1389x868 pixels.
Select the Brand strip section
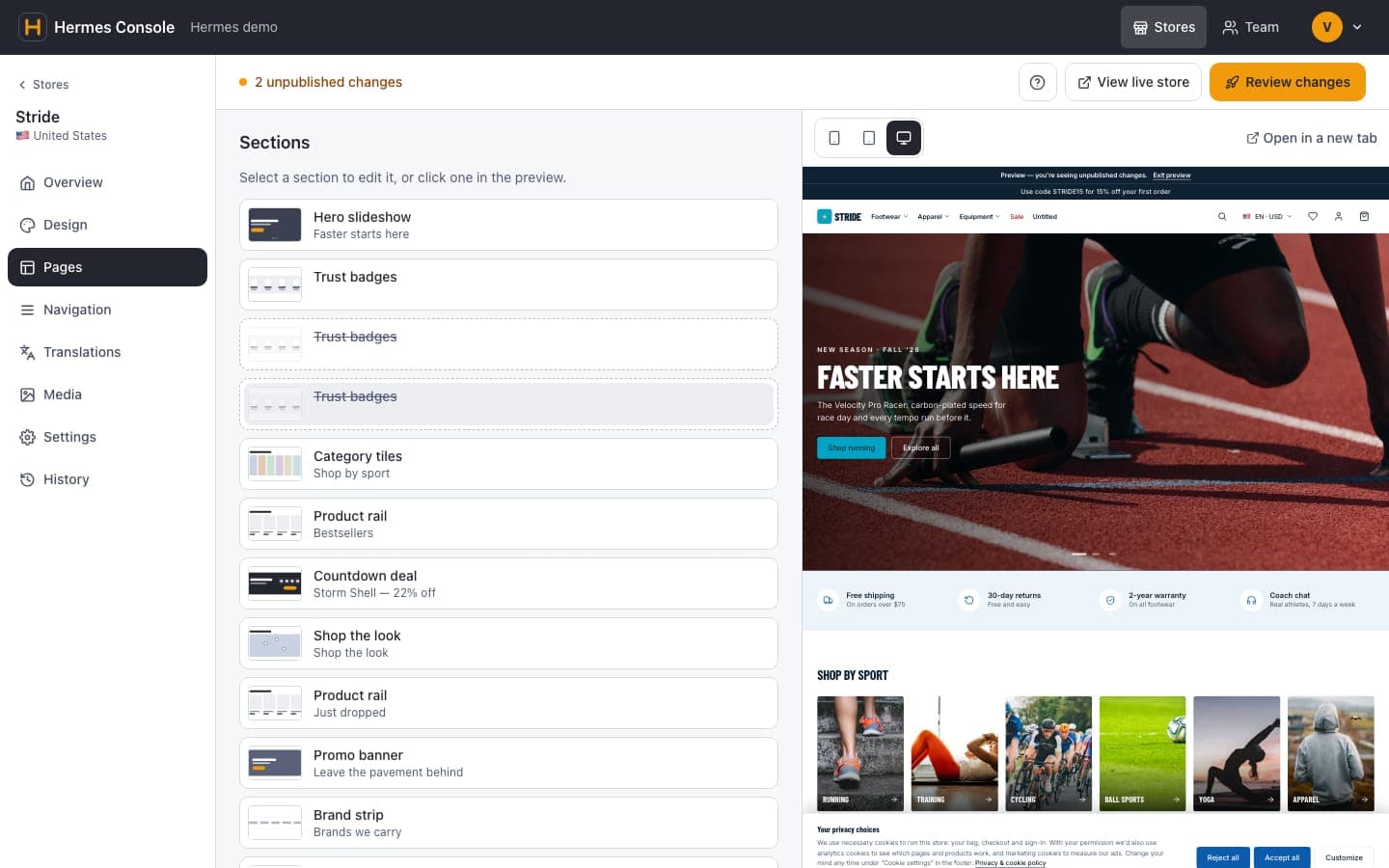click(x=508, y=823)
